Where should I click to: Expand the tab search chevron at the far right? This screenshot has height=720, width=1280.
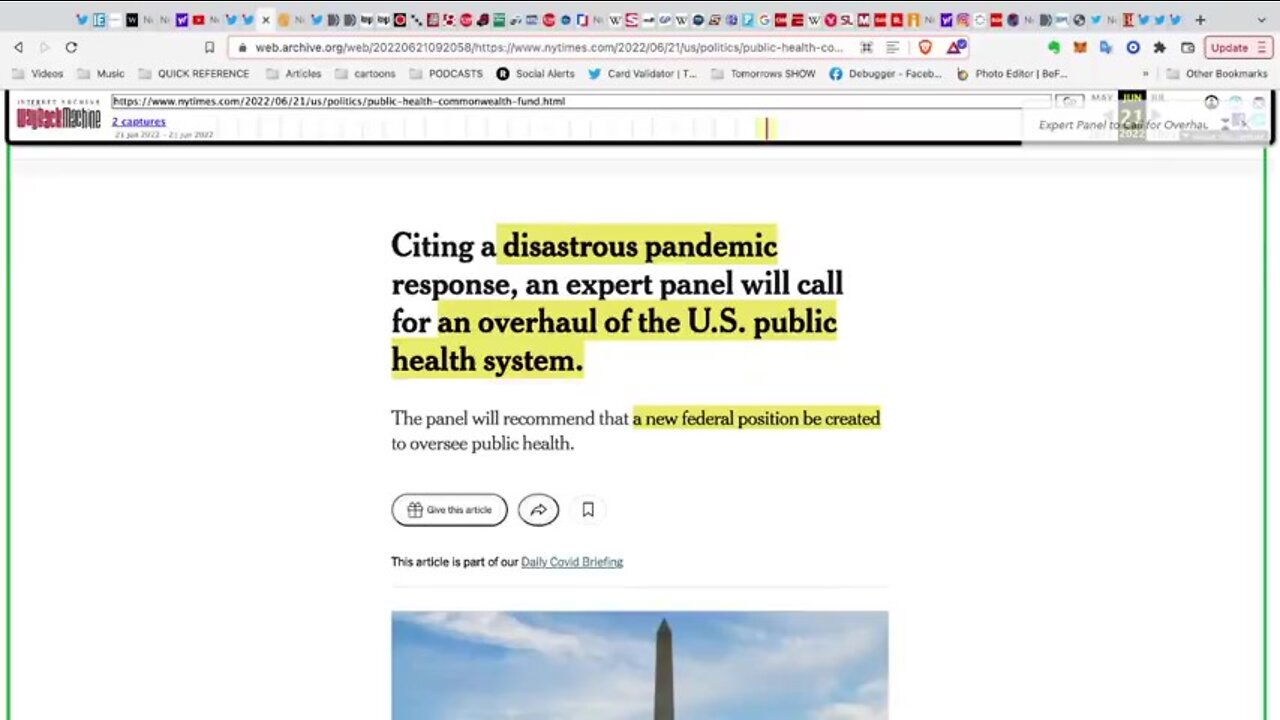tap(1260, 19)
